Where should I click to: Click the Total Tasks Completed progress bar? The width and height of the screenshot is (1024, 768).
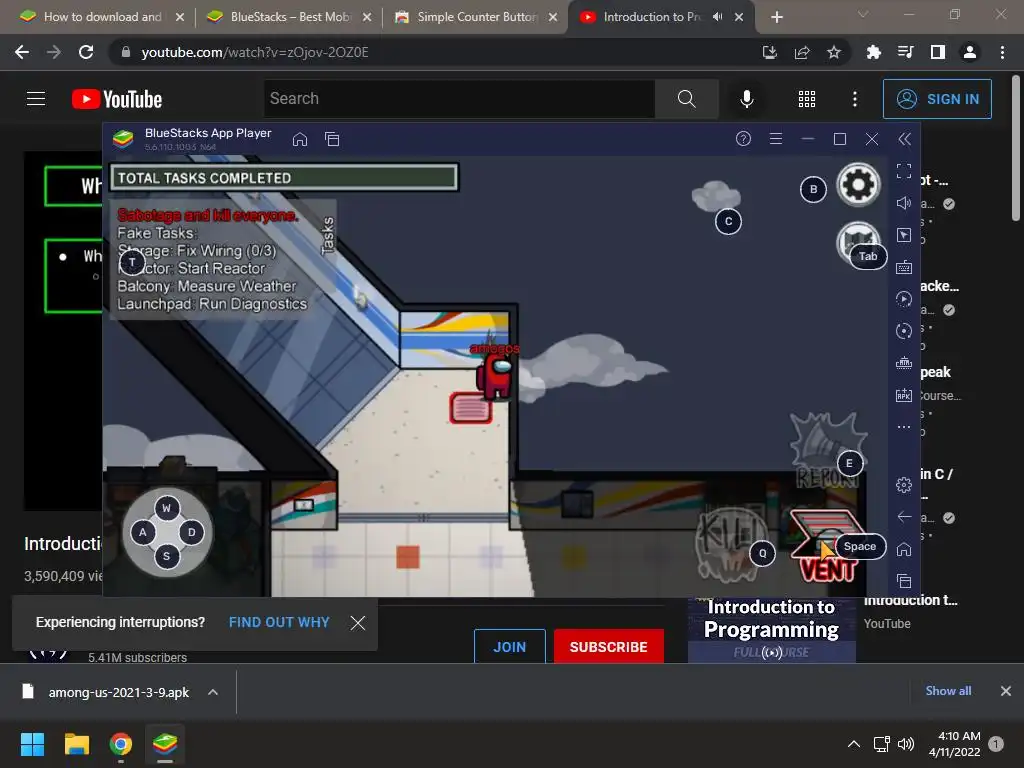pos(283,178)
